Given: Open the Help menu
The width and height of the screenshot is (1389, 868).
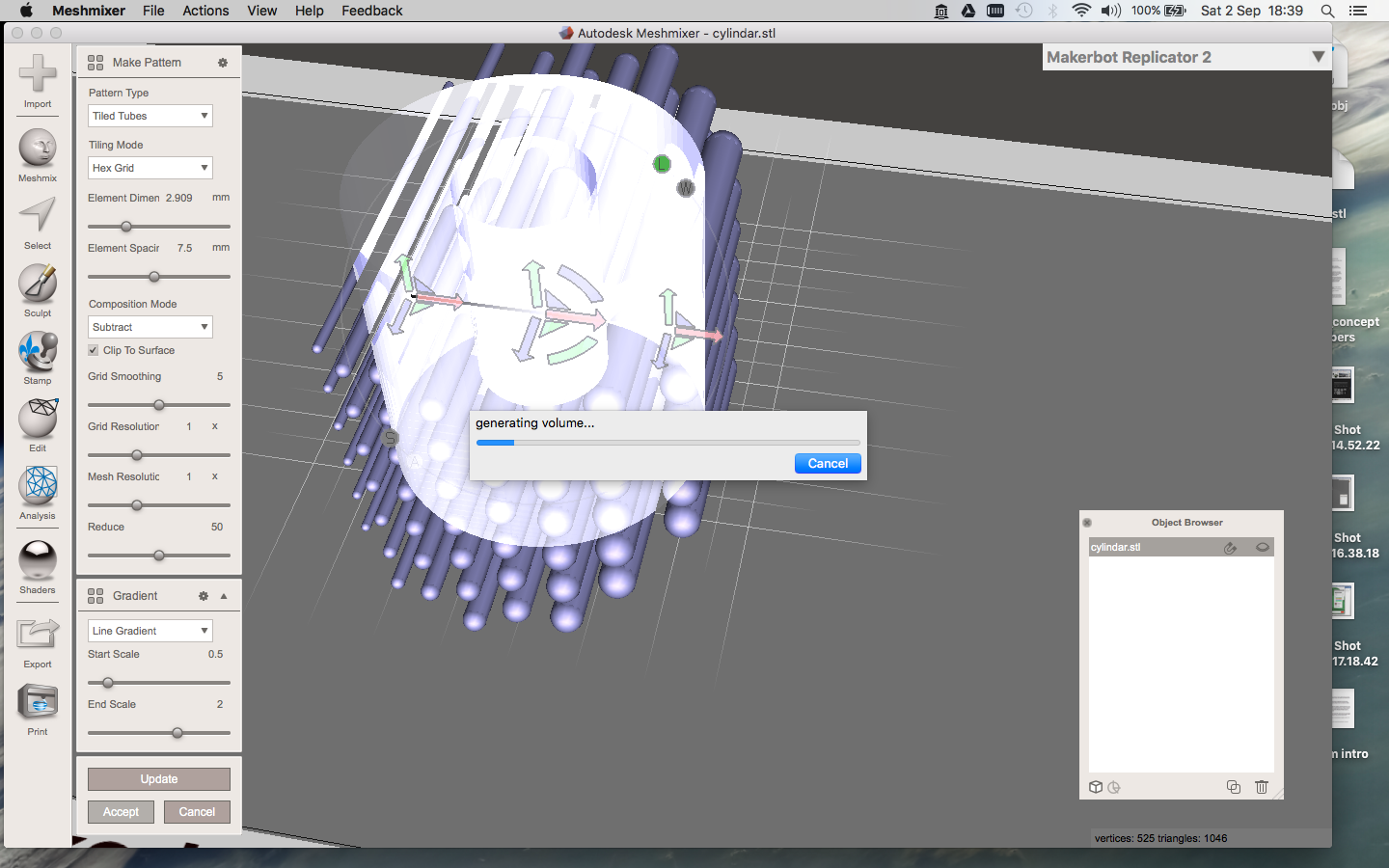Looking at the screenshot, I should (x=310, y=11).
